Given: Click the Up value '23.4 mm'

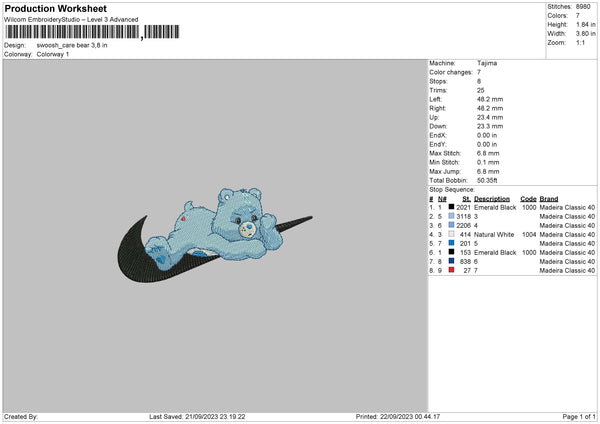Looking at the screenshot, I should (490, 117).
